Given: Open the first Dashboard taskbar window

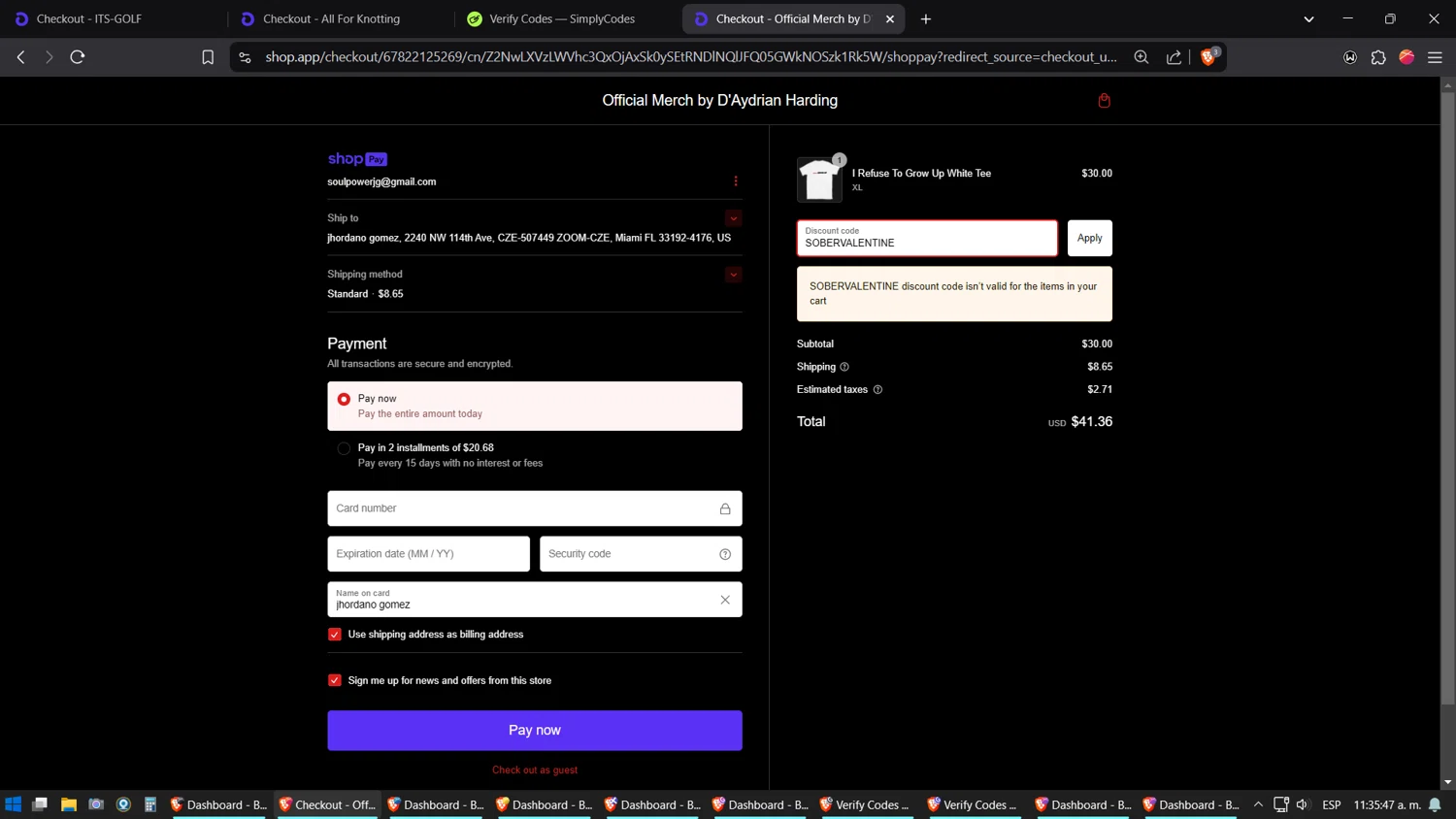Looking at the screenshot, I should tap(219, 804).
